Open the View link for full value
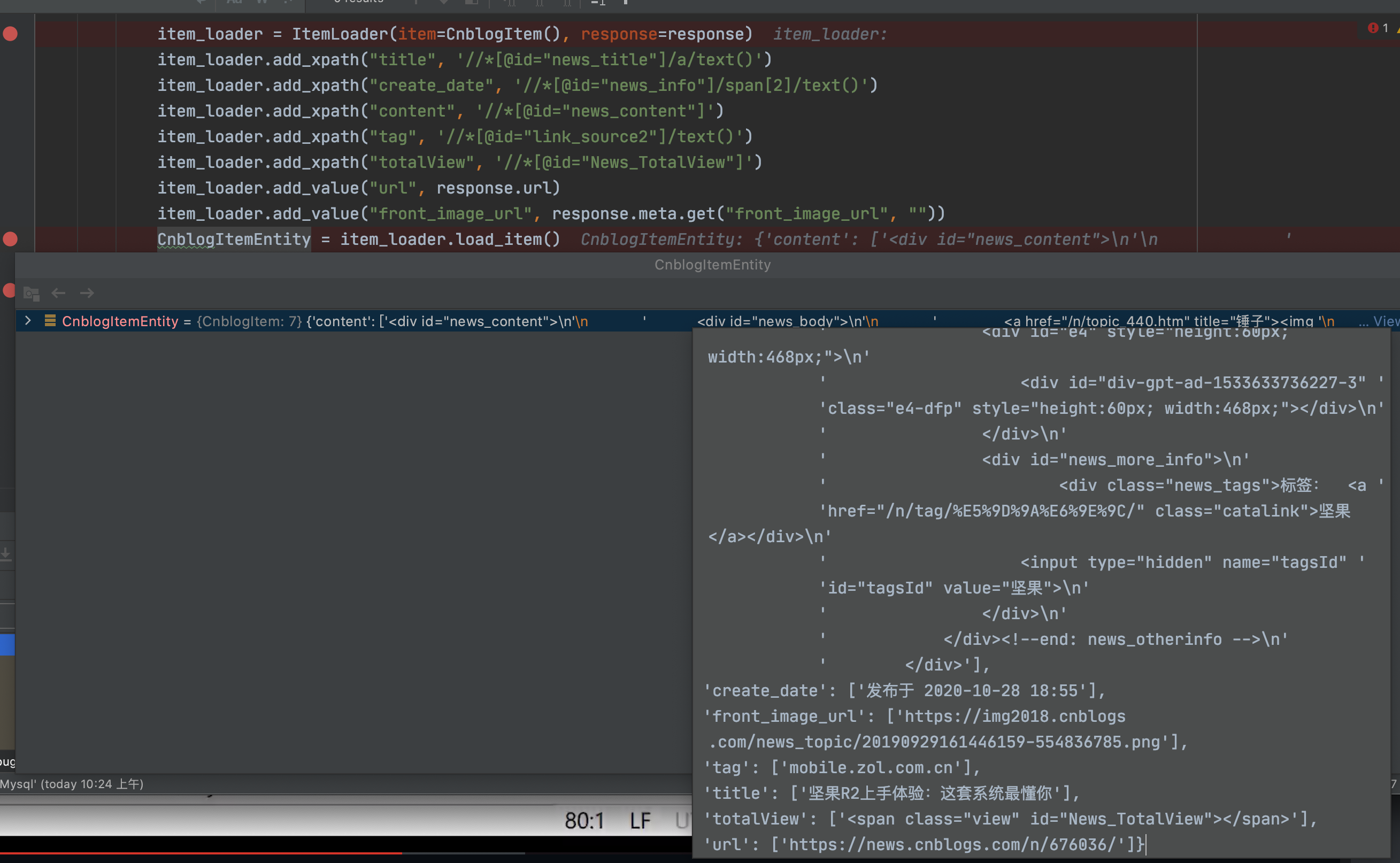The image size is (1400, 863). [1386, 321]
